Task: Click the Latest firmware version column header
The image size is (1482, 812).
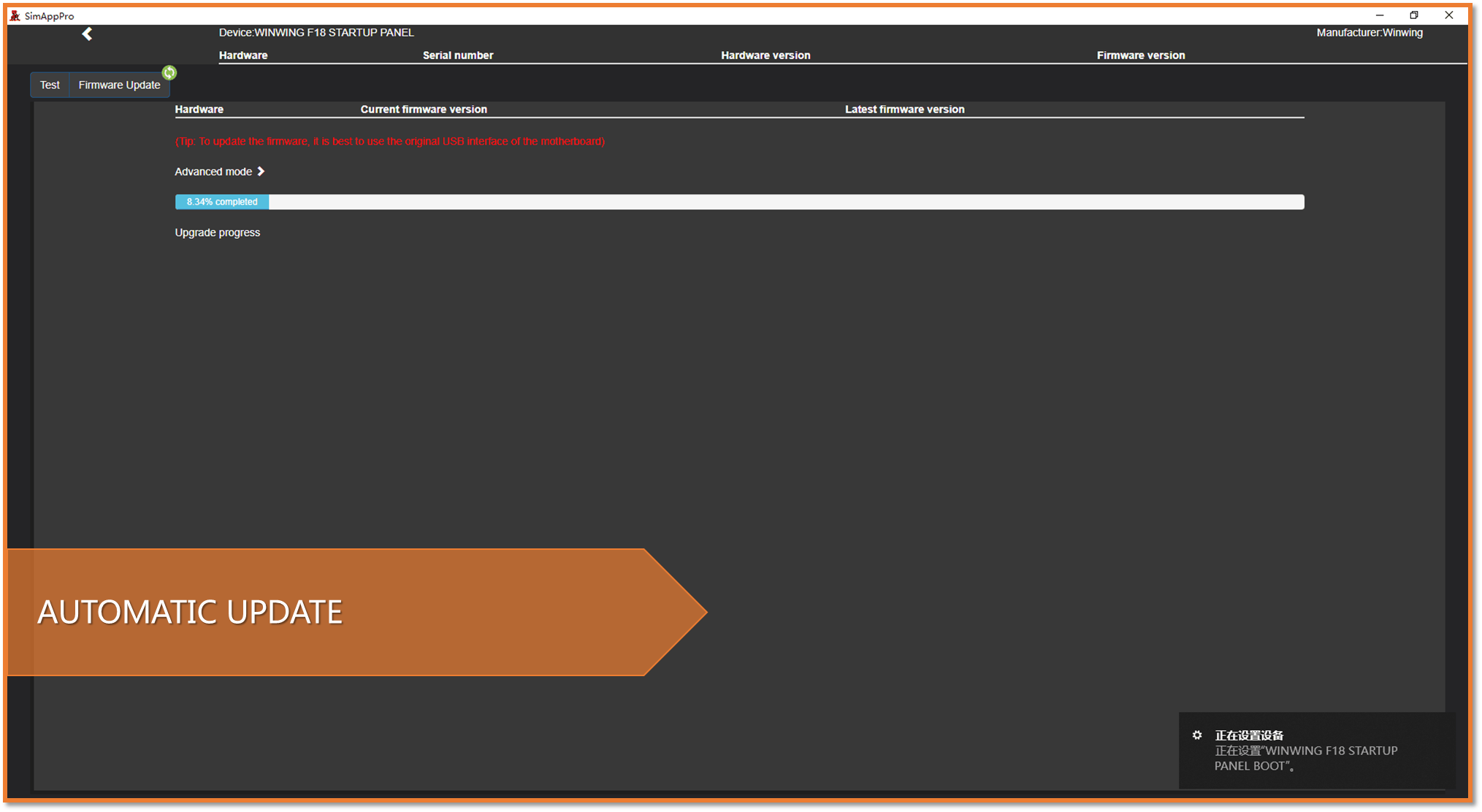Action: click(904, 110)
